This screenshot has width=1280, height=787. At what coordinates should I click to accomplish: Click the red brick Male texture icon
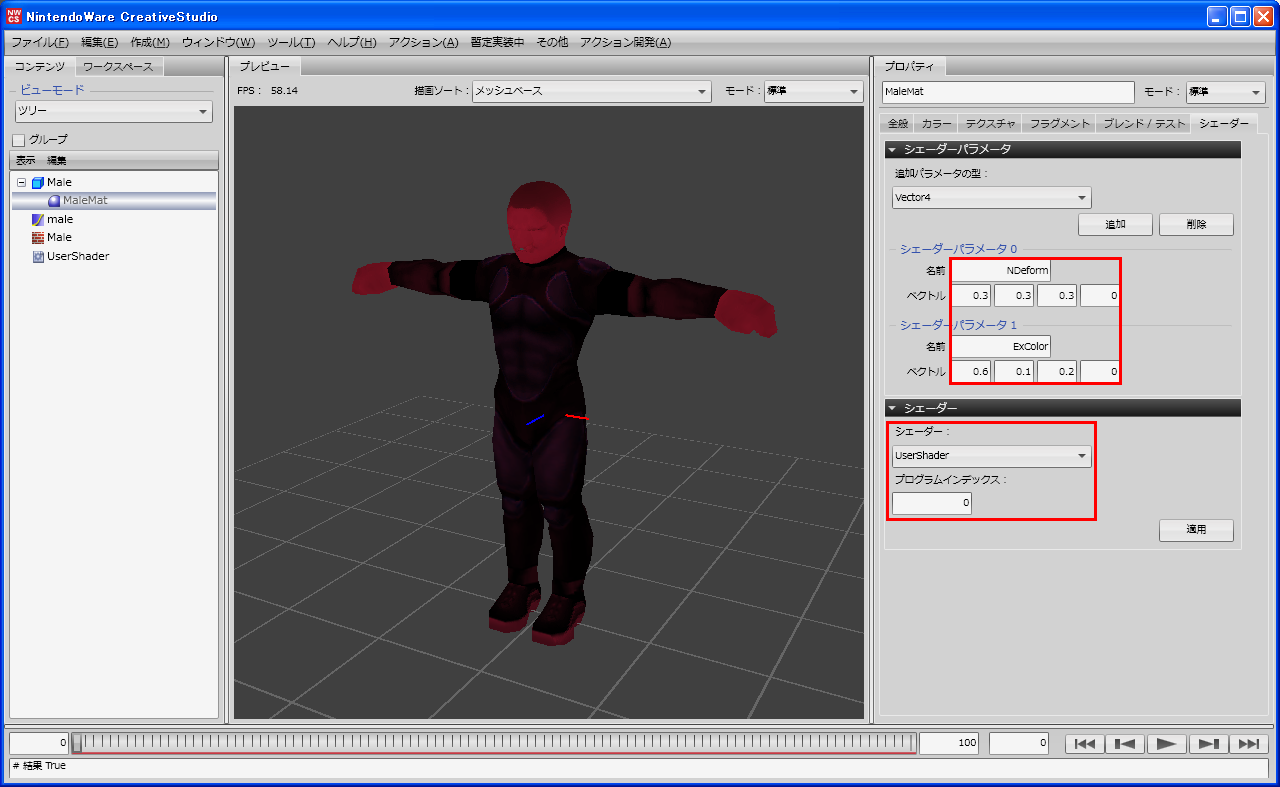tap(38, 237)
